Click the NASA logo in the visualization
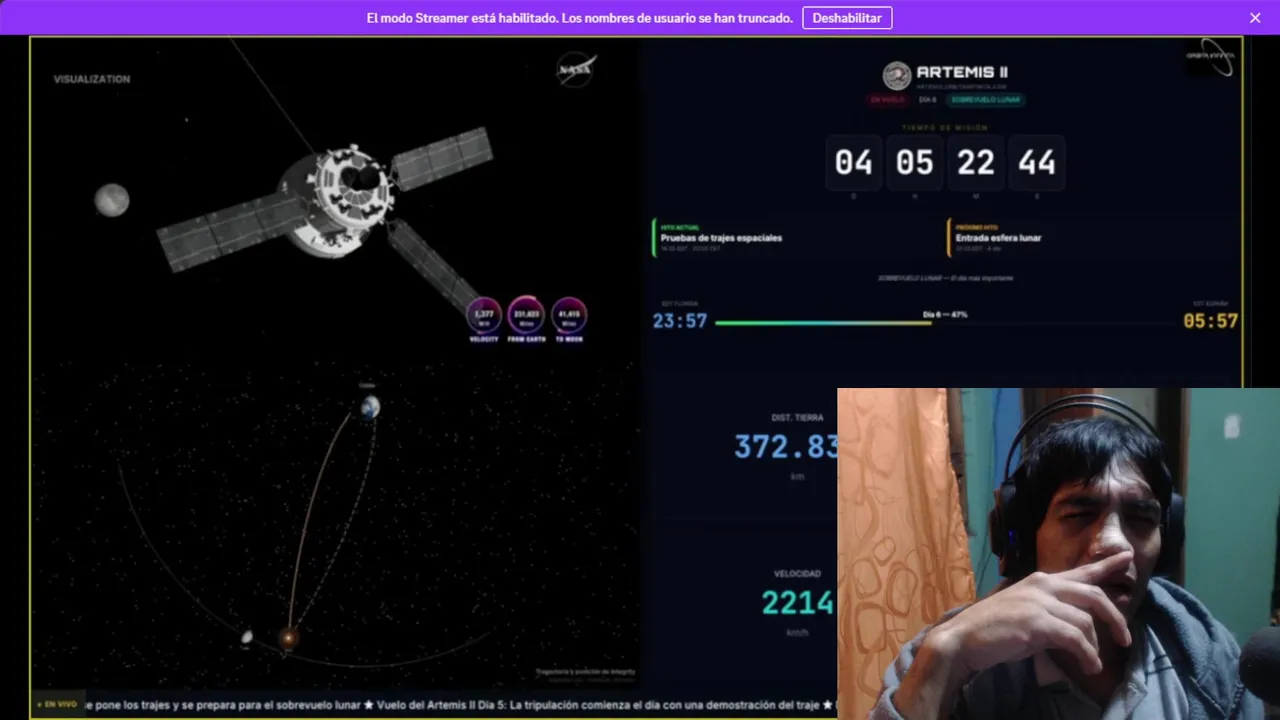 (x=577, y=70)
